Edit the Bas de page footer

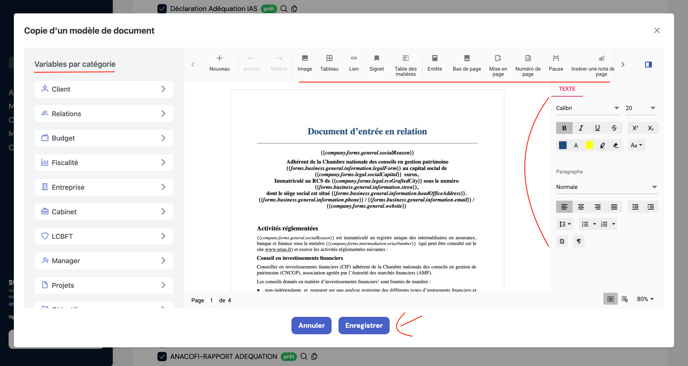pos(466,63)
